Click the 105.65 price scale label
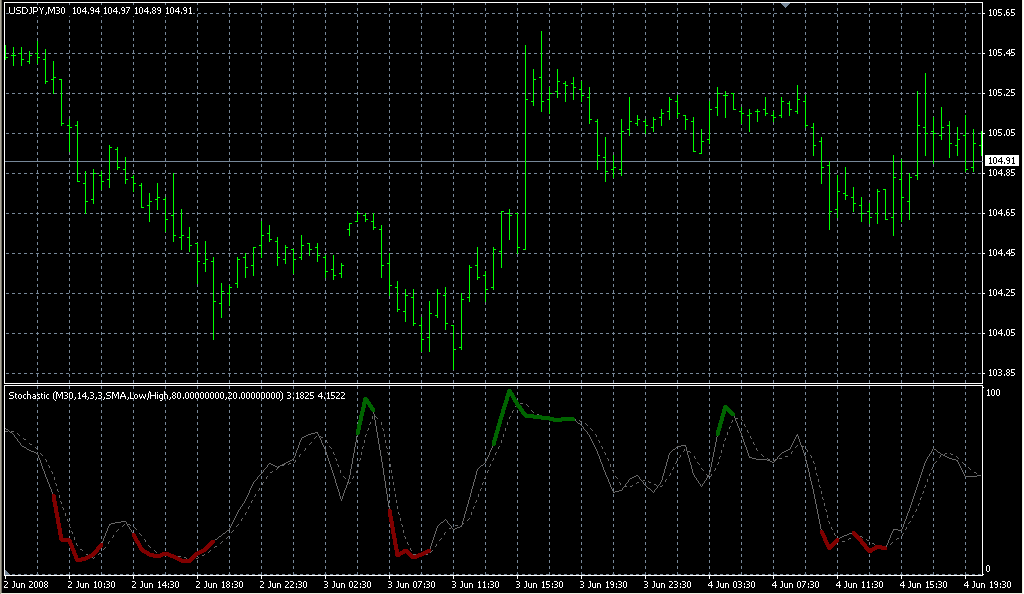 click(x=1001, y=13)
